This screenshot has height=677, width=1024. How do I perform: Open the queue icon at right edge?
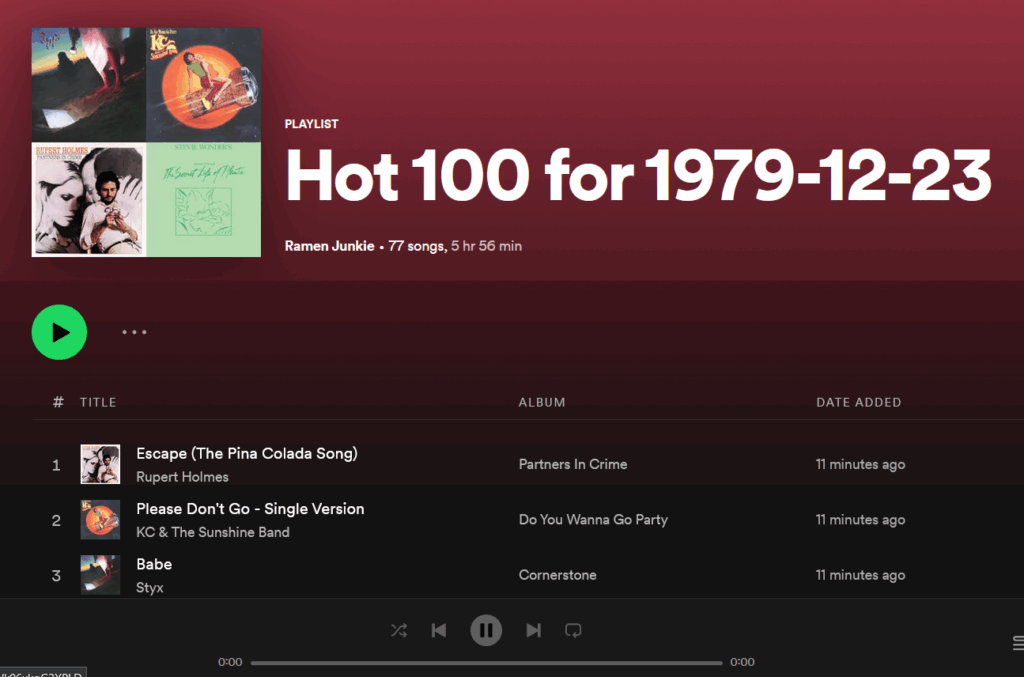pyautogui.click(x=1018, y=643)
